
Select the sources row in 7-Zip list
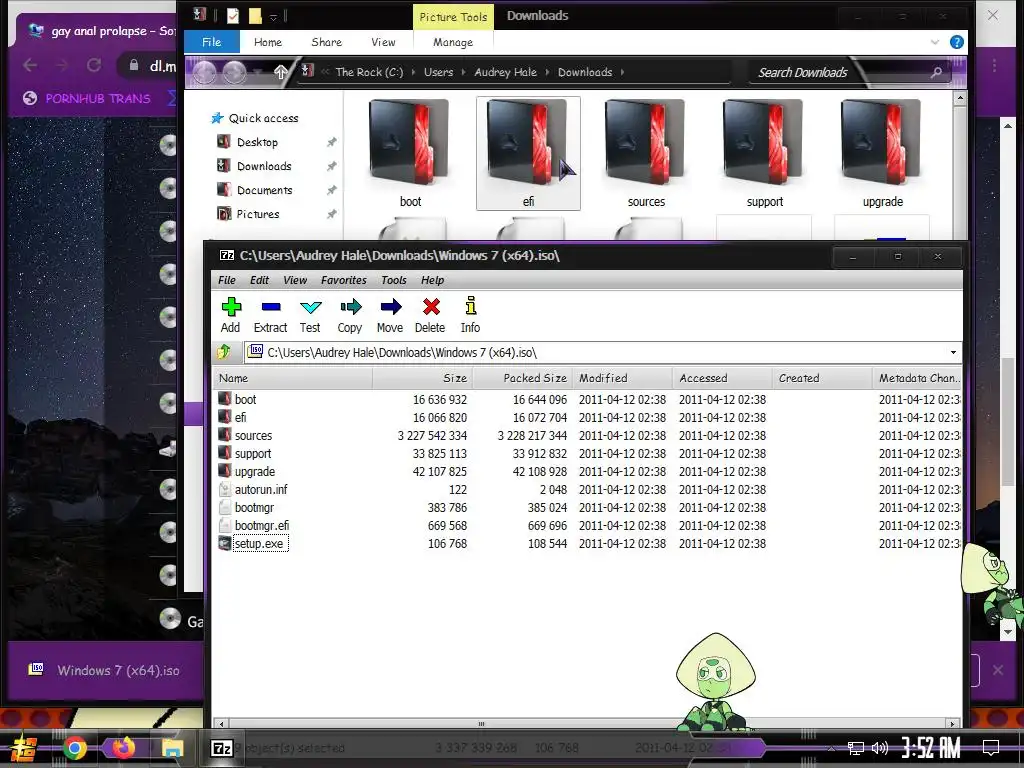point(588,436)
